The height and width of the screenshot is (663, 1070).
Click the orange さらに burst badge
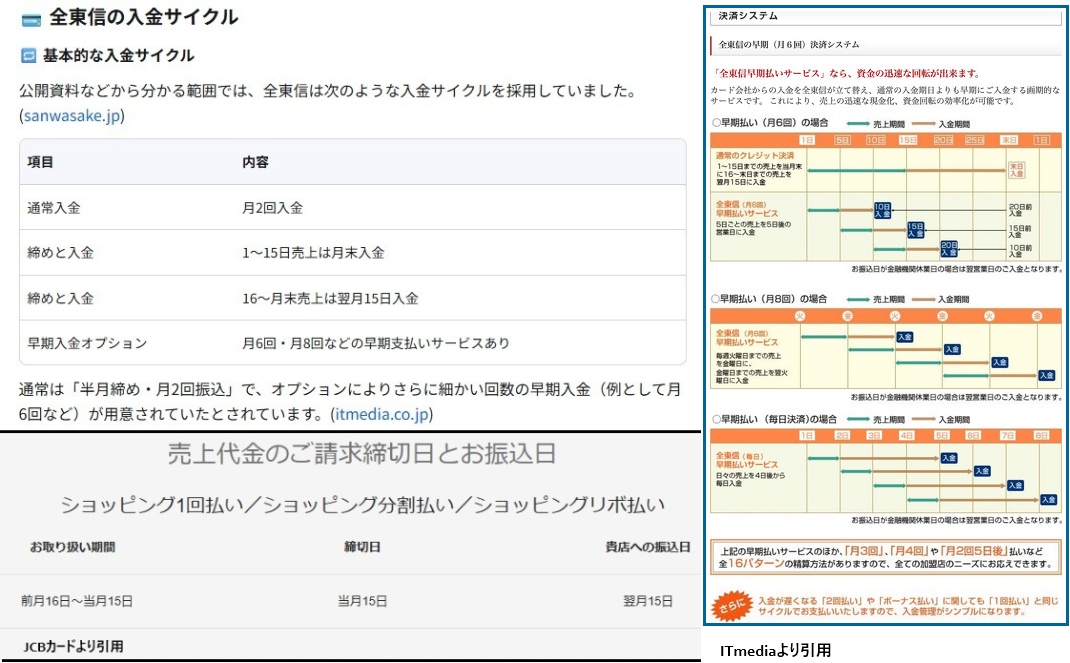(x=732, y=606)
